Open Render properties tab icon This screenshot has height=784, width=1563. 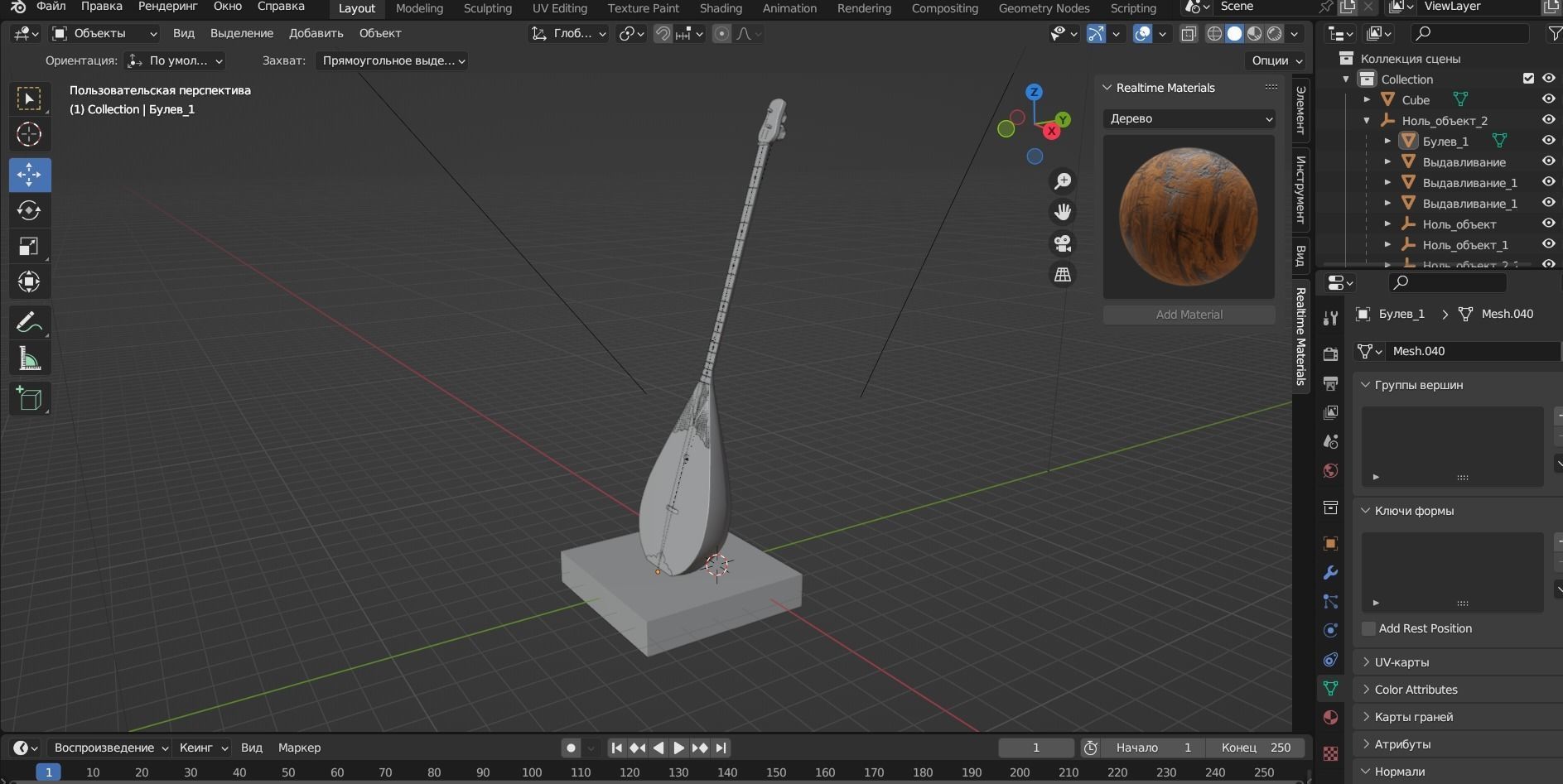point(1330,354)
